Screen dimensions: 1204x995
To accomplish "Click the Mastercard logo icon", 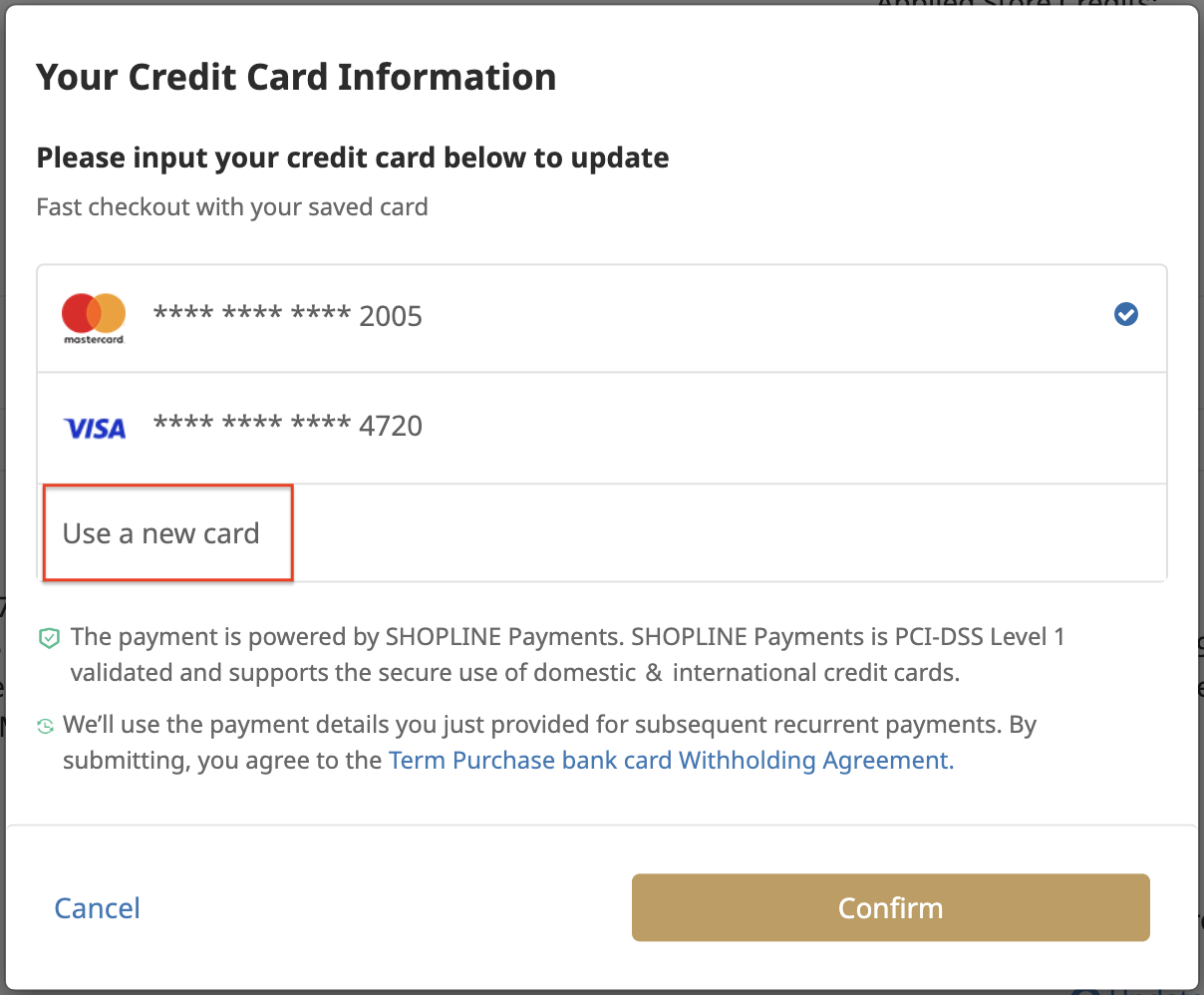I will tap(94, 318).
